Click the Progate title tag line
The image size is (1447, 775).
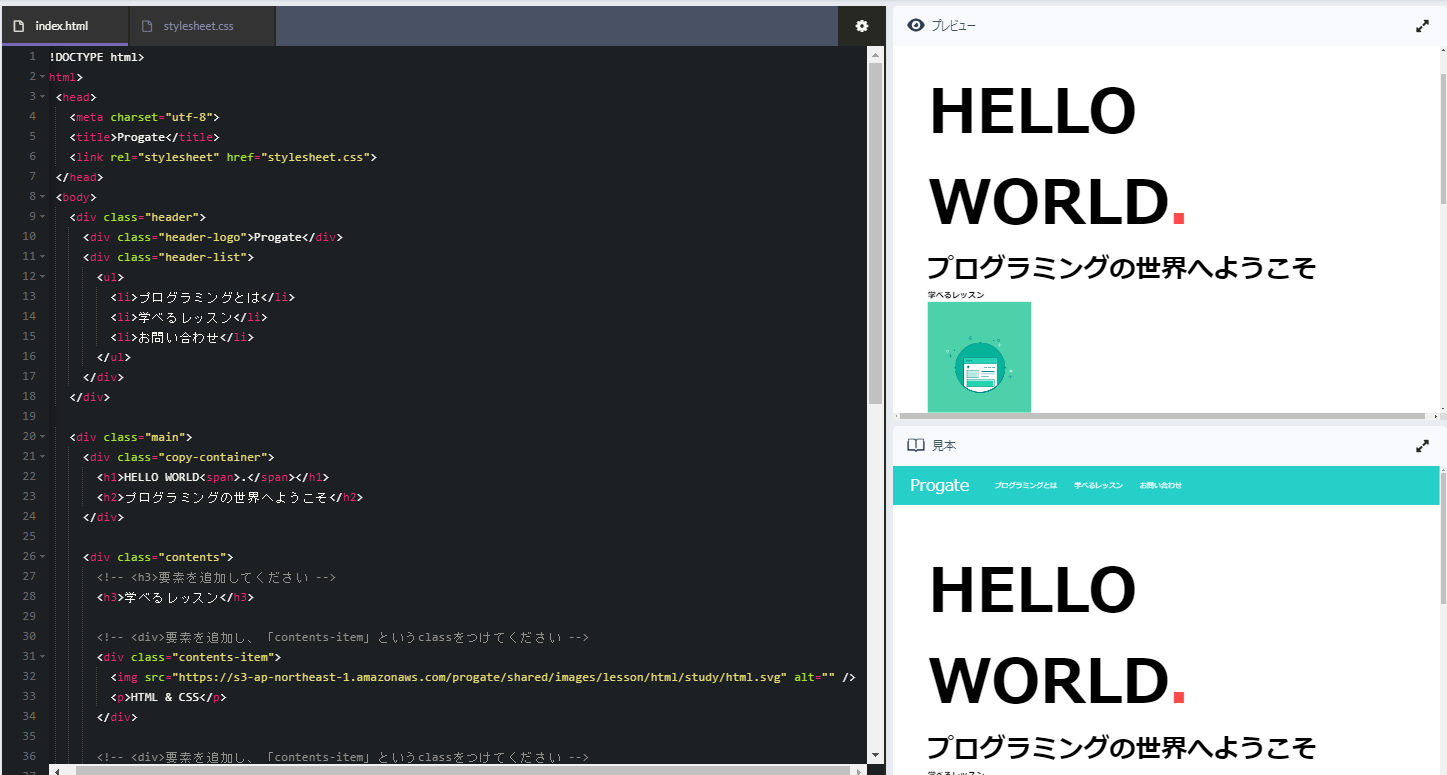144,137
